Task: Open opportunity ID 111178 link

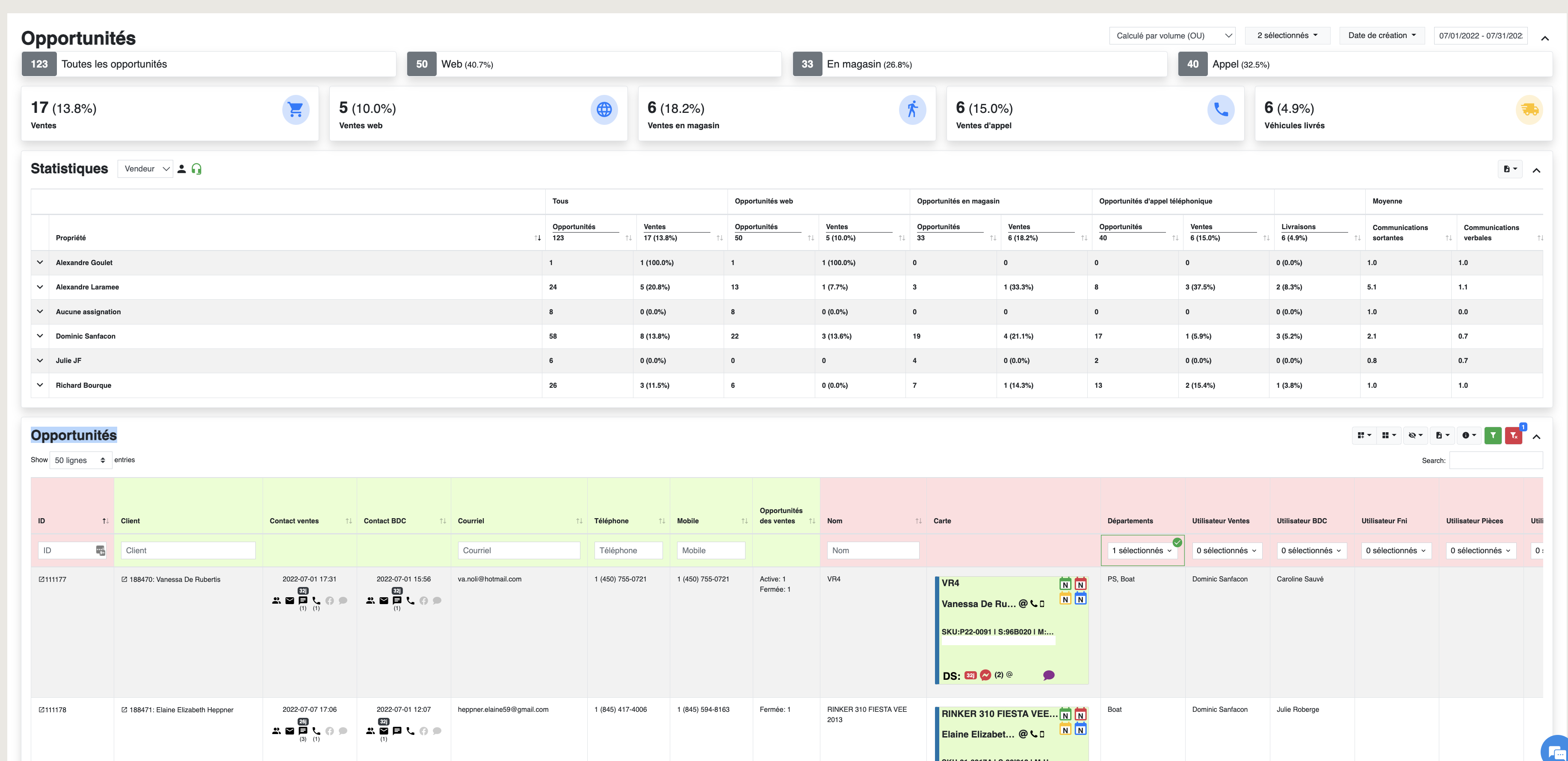Action: click(53, 710)
